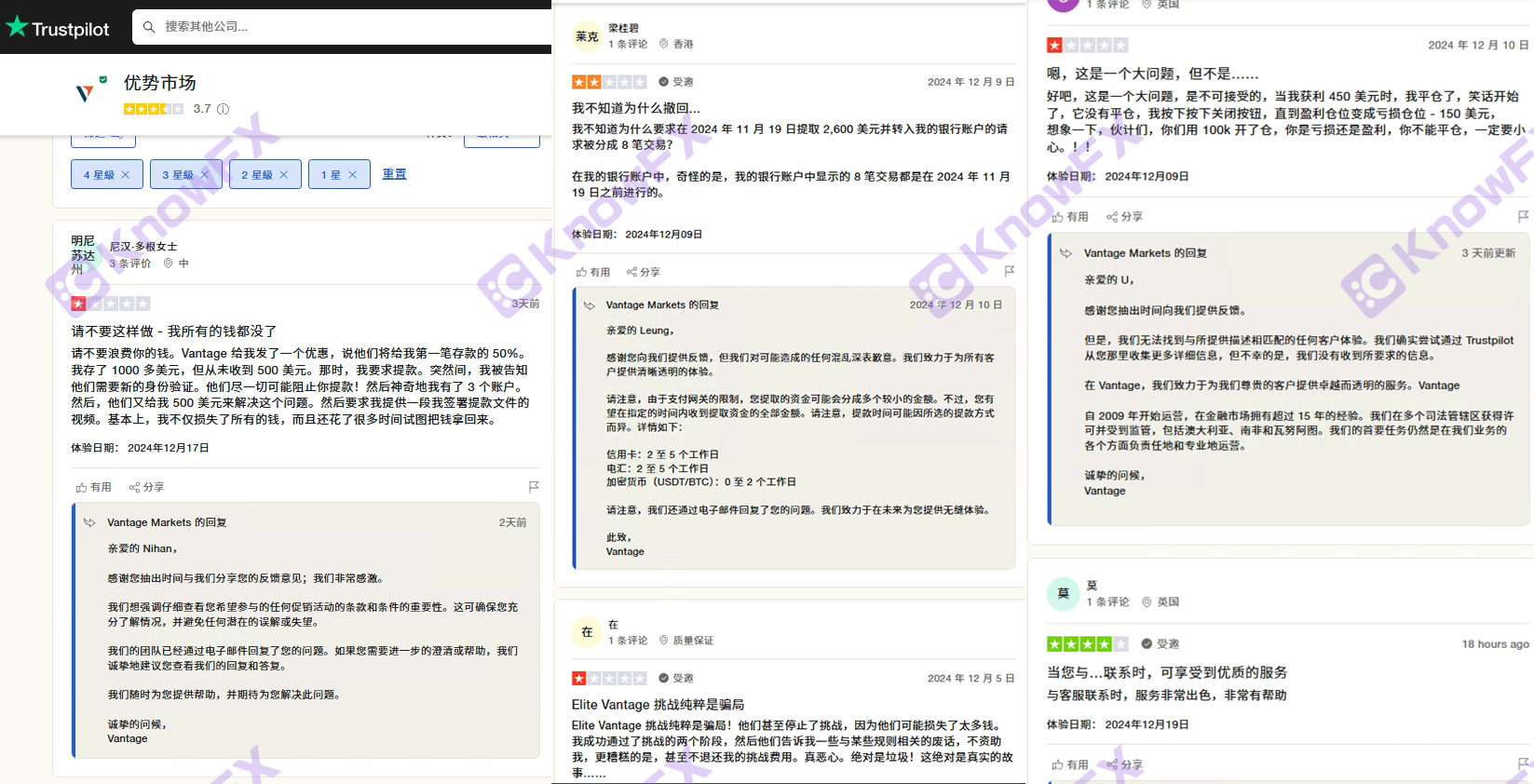Viewport: 1534px width, 784px height.
Task: Open the 莱克 reviewer avatar
Action: pos(587,36)
